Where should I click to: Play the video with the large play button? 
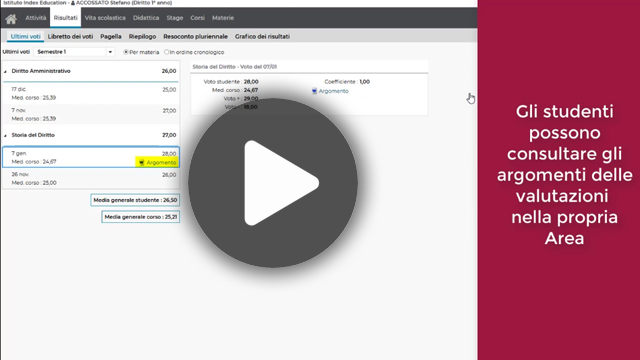pyautogui.click(x=273, y=182)
